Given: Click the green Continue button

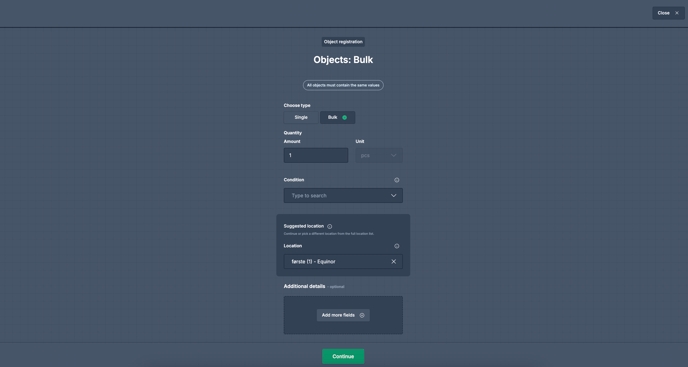Looking at the screenshot, I should click(x=343, y=356).
